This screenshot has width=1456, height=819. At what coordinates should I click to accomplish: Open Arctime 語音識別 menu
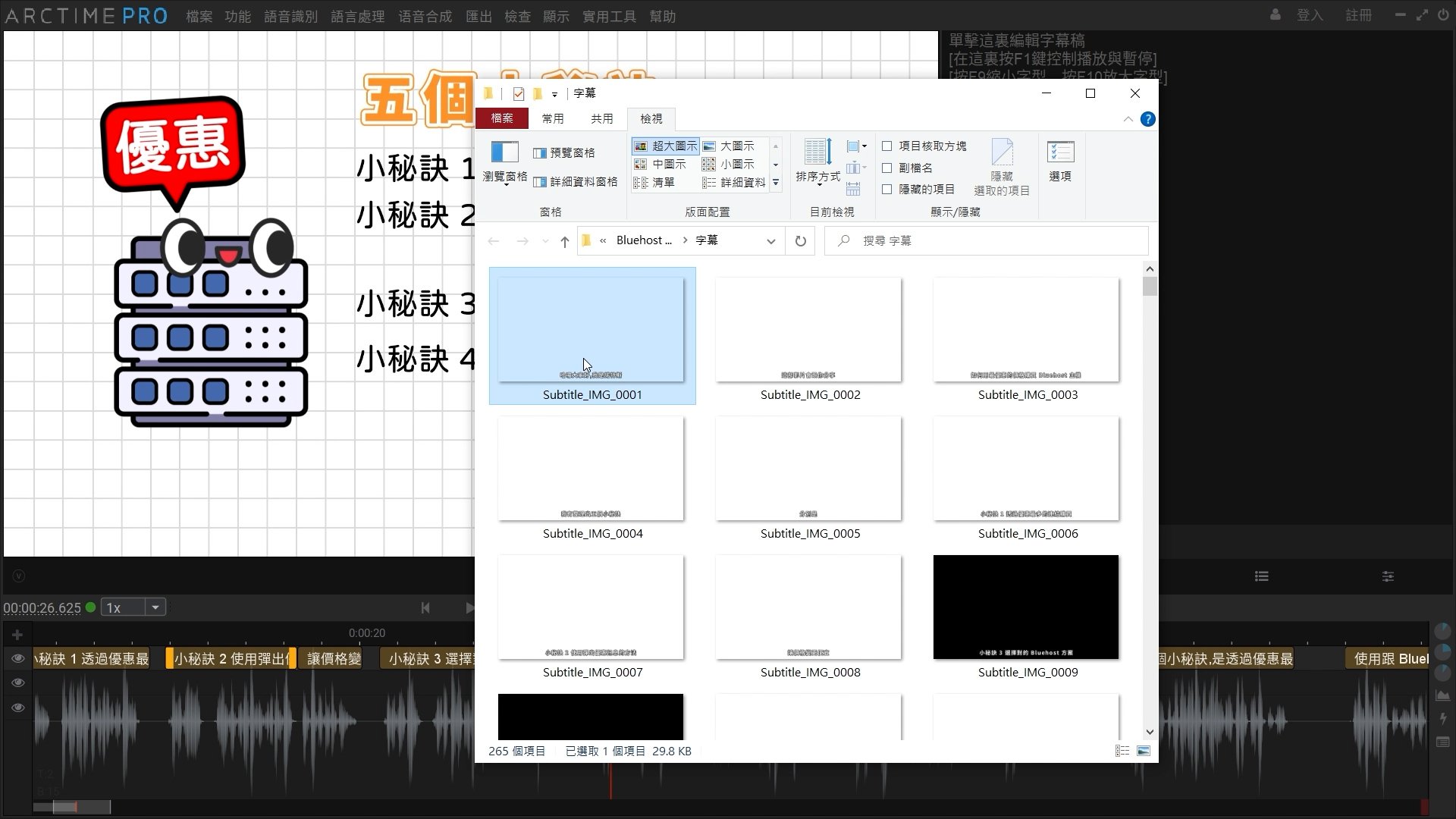(290, 16)
